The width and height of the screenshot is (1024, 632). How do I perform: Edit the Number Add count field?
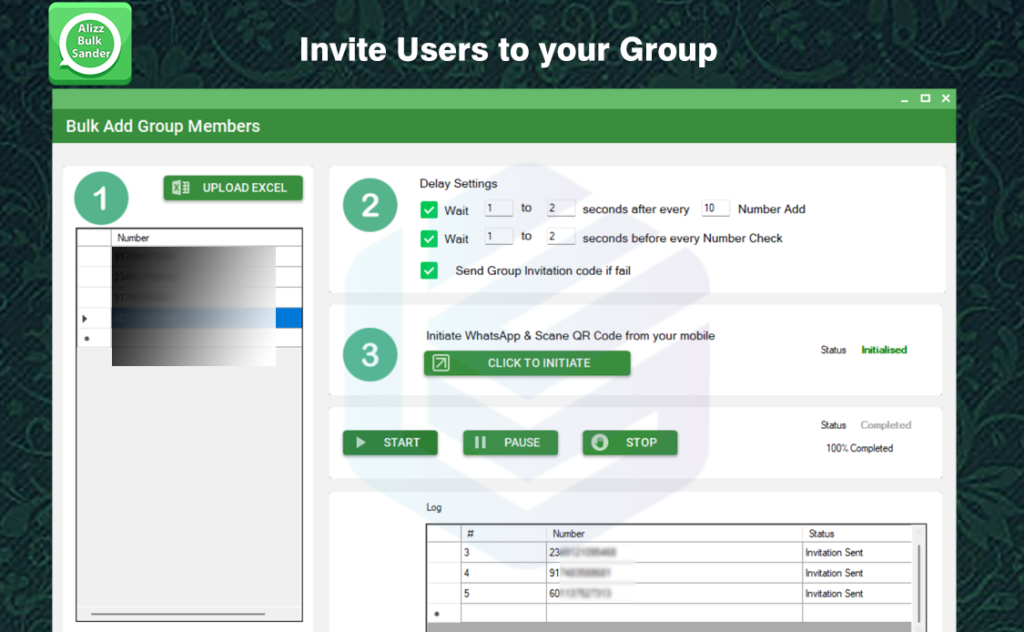715,209
